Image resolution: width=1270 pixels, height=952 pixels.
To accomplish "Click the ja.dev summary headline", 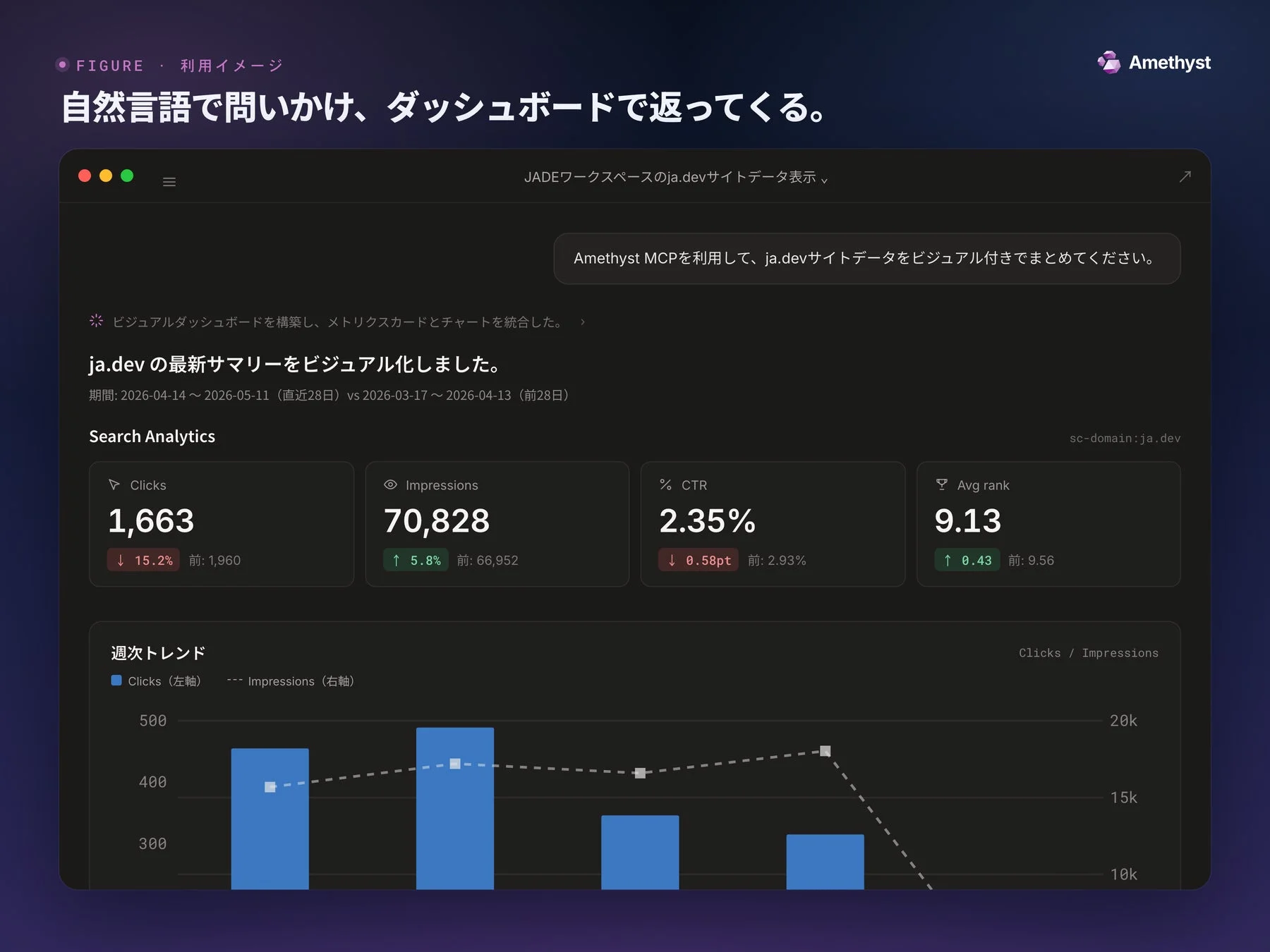I will click(x=296, y=365).
